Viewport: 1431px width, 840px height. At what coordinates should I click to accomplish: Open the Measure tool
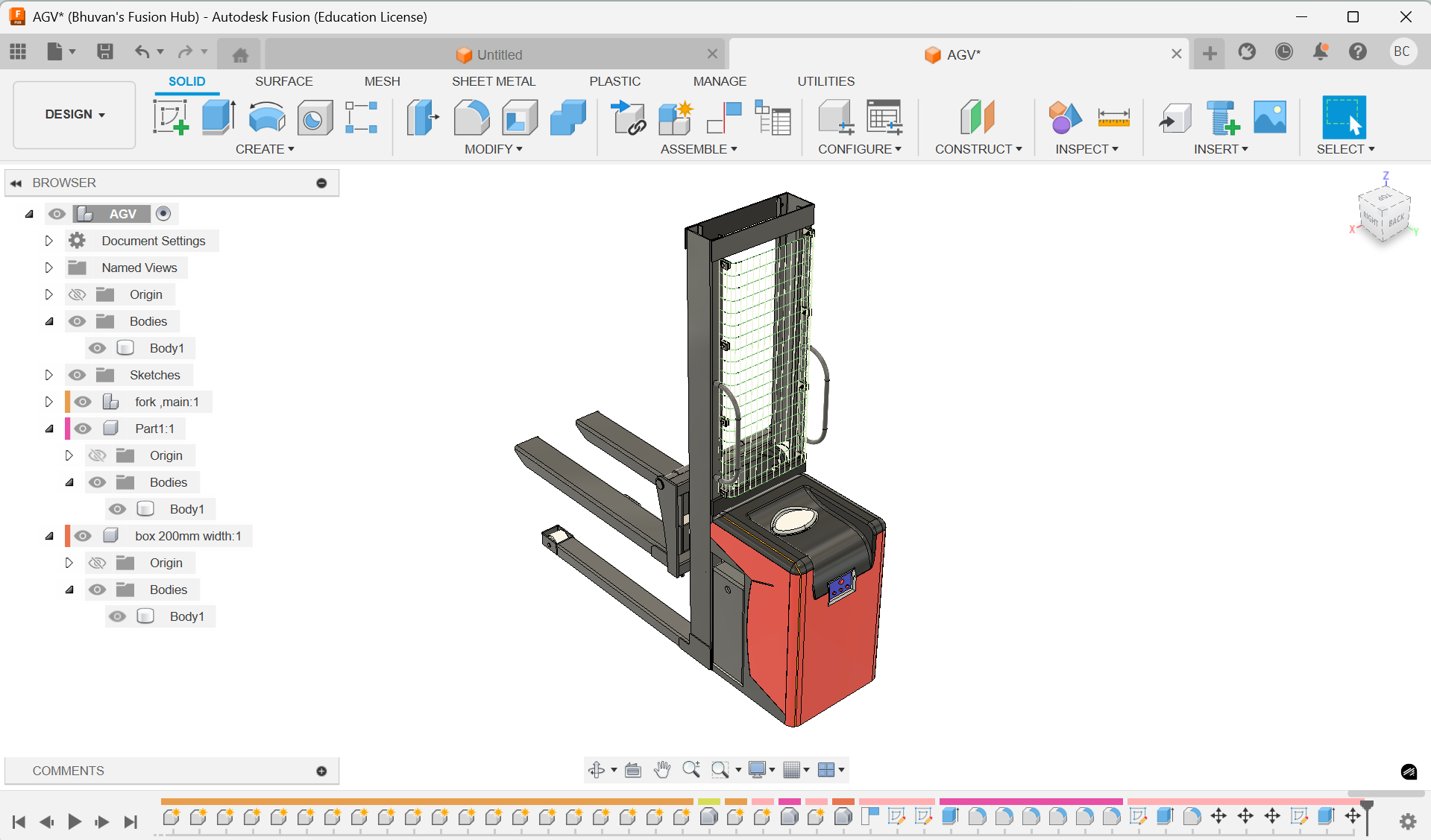click(1114, 118)
